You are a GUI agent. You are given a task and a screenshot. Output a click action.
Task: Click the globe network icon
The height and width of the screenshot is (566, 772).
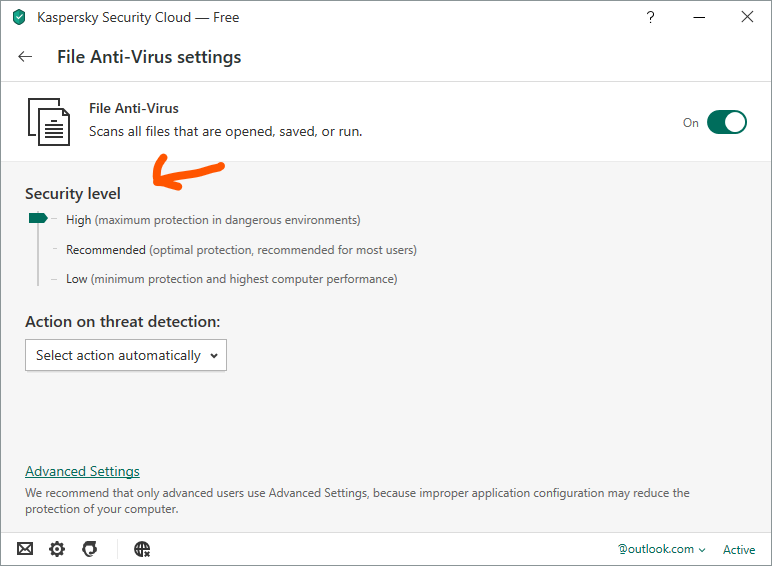coord(142,549)
